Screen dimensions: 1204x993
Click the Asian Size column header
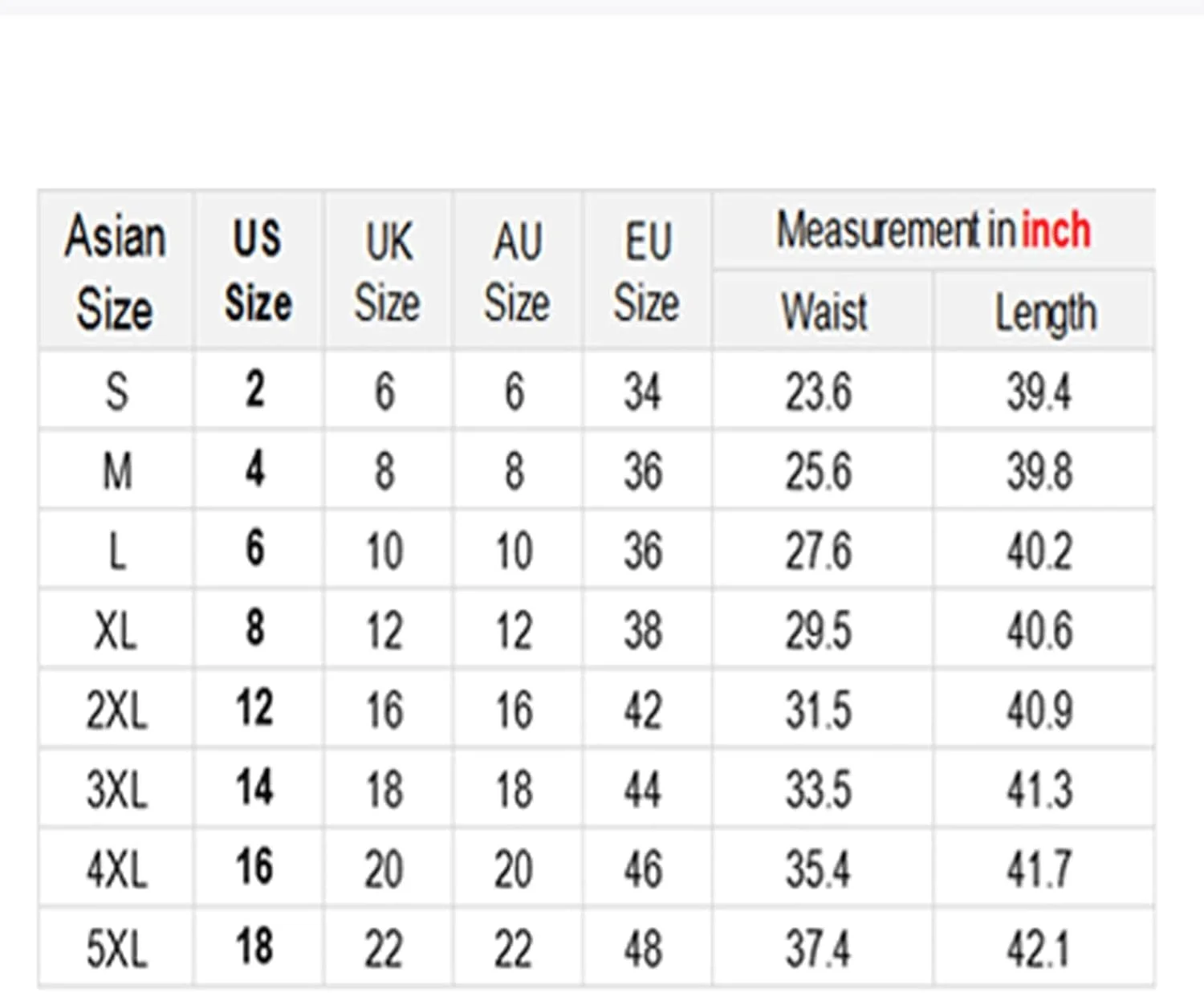[116, 271]
